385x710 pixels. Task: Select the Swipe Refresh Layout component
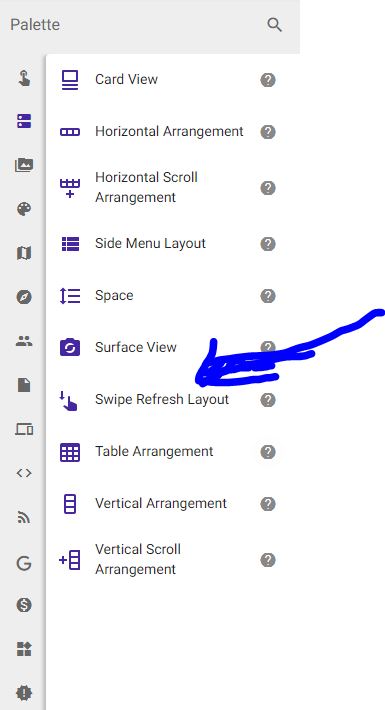[168, 400]
